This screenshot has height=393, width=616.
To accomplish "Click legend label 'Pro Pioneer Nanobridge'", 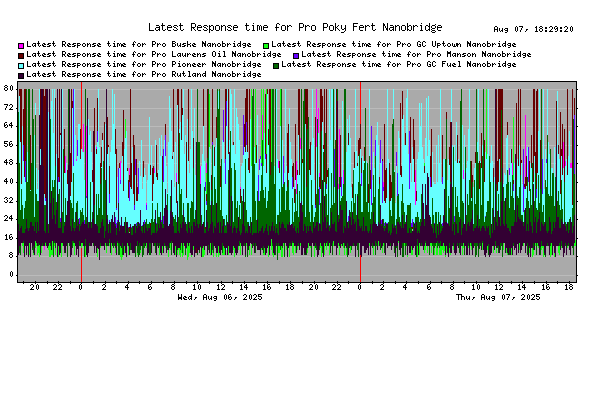I will (206, 64).
